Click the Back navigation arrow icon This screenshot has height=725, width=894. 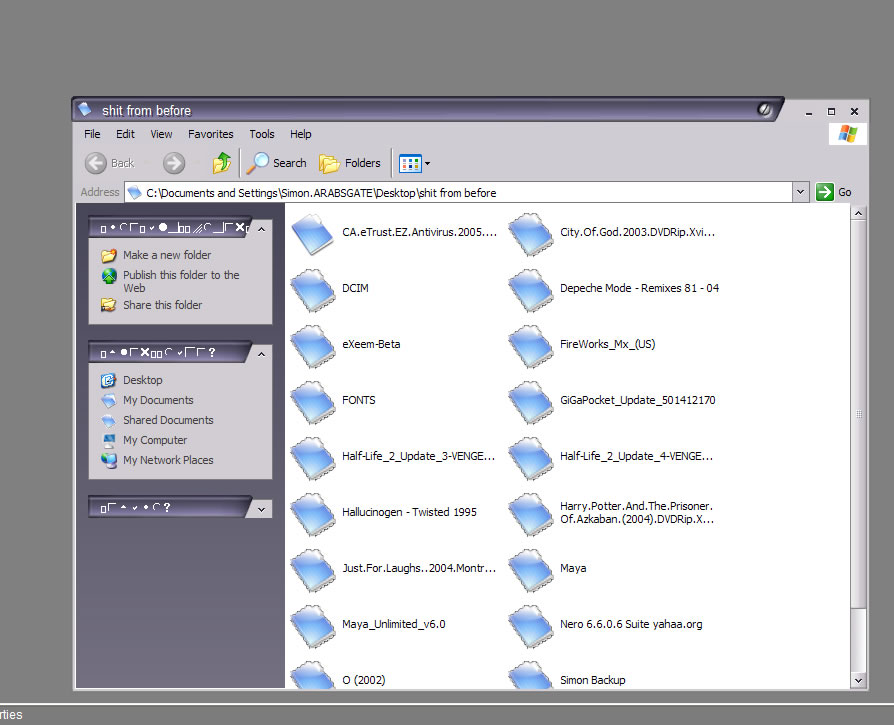[x=97, y=162]
